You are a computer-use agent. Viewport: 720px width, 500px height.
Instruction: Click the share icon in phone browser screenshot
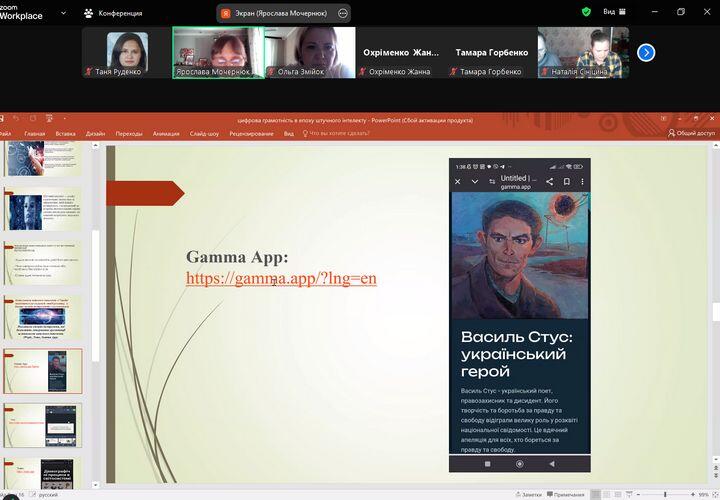(550, 182)
